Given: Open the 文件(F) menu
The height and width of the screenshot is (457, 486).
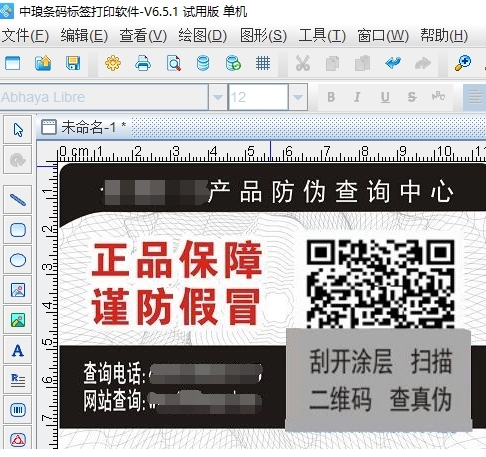Looking at the screenshot, I should pyautogui.click(x=25, y=36).
